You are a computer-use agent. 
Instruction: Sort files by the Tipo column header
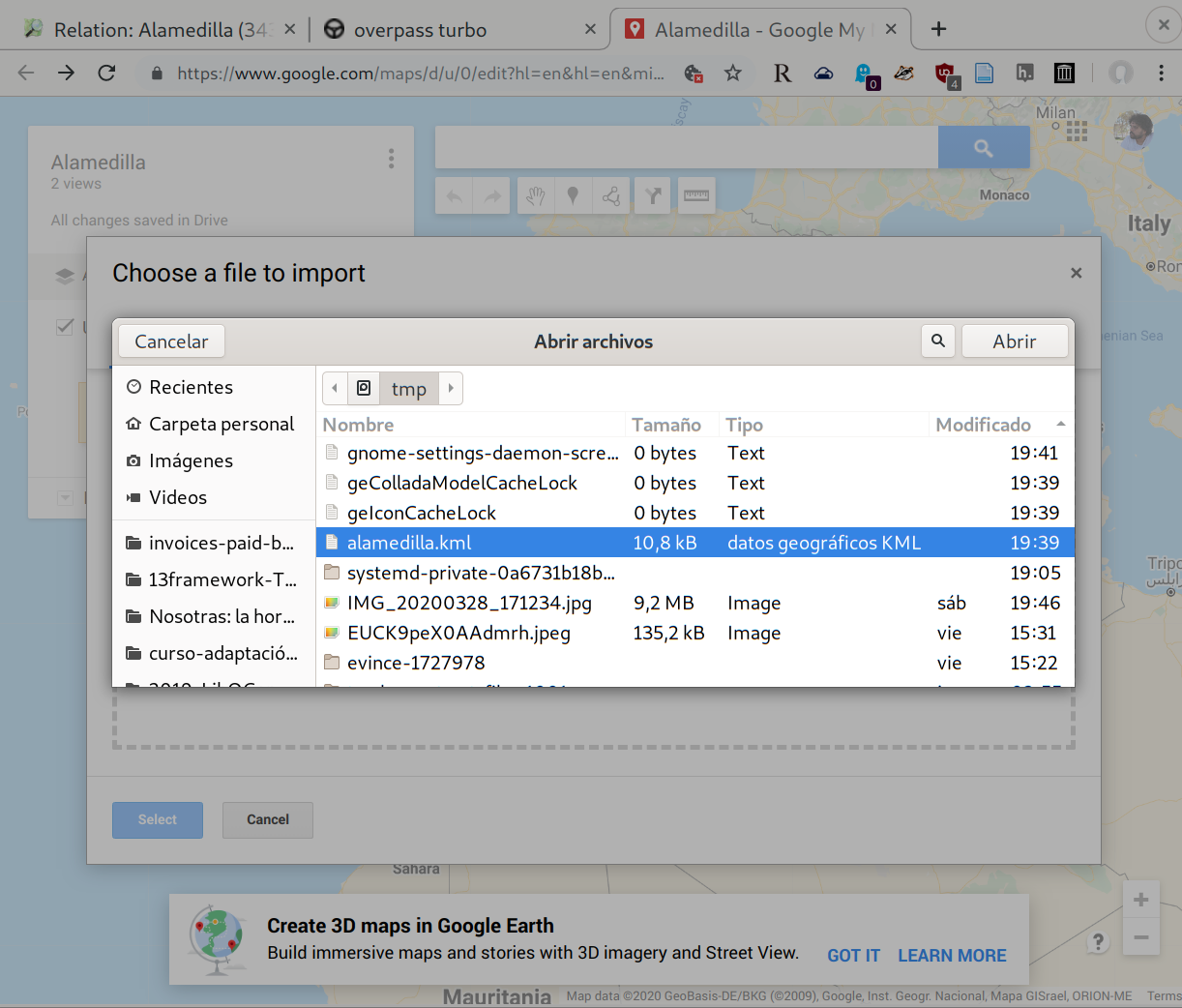[x=823, y=424]
